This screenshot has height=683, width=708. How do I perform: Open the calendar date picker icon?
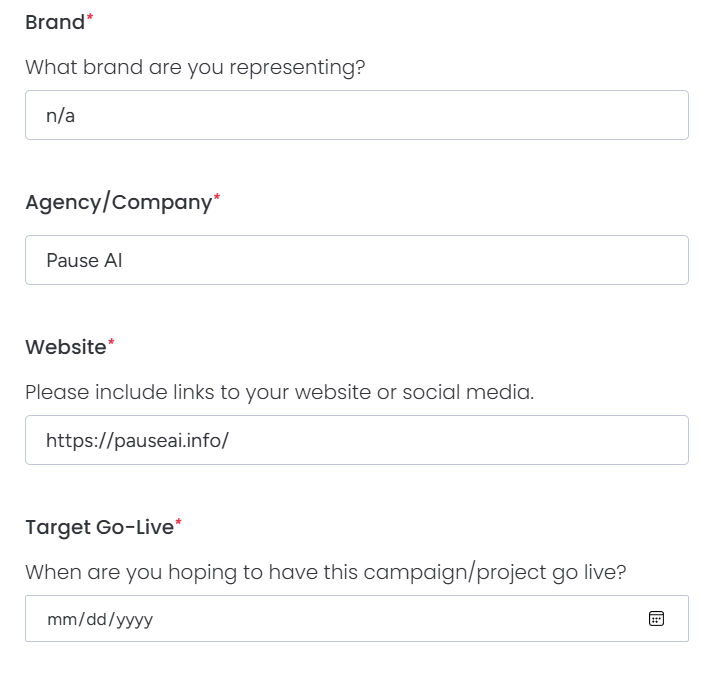coord(656,619)
